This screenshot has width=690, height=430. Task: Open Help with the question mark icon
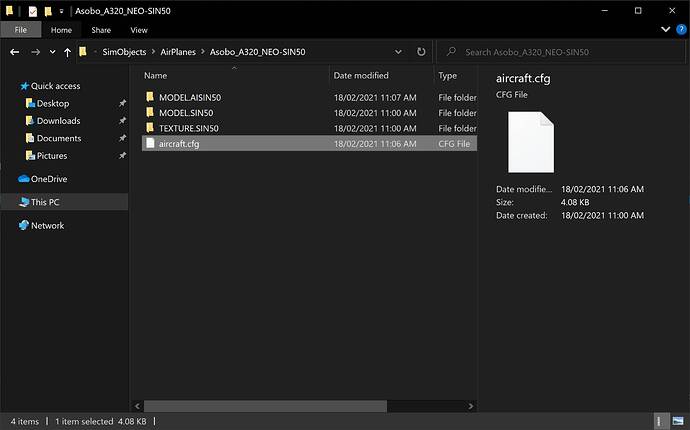coord(681,29)
